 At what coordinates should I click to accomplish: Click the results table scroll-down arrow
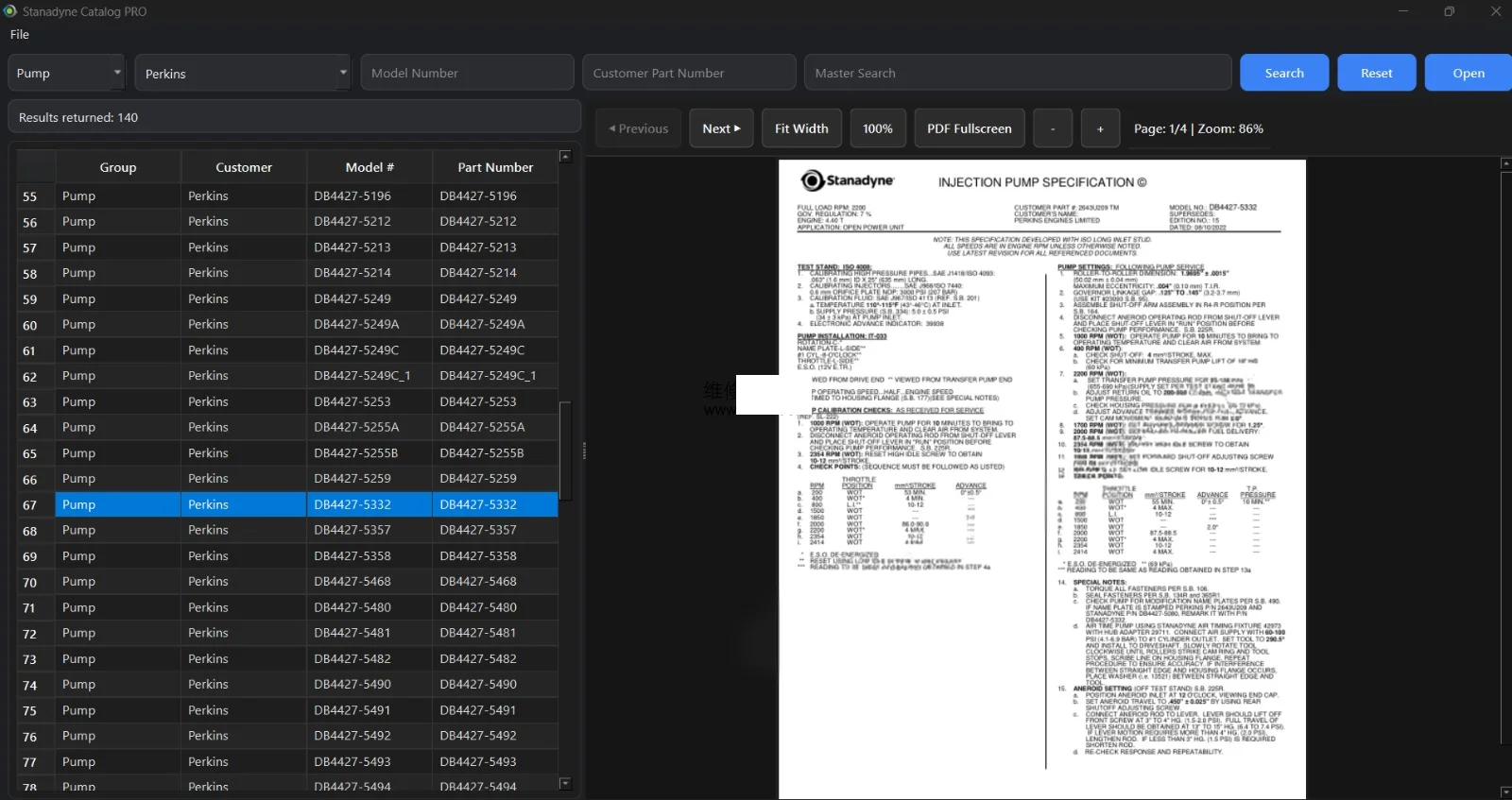tap(565, 783)
